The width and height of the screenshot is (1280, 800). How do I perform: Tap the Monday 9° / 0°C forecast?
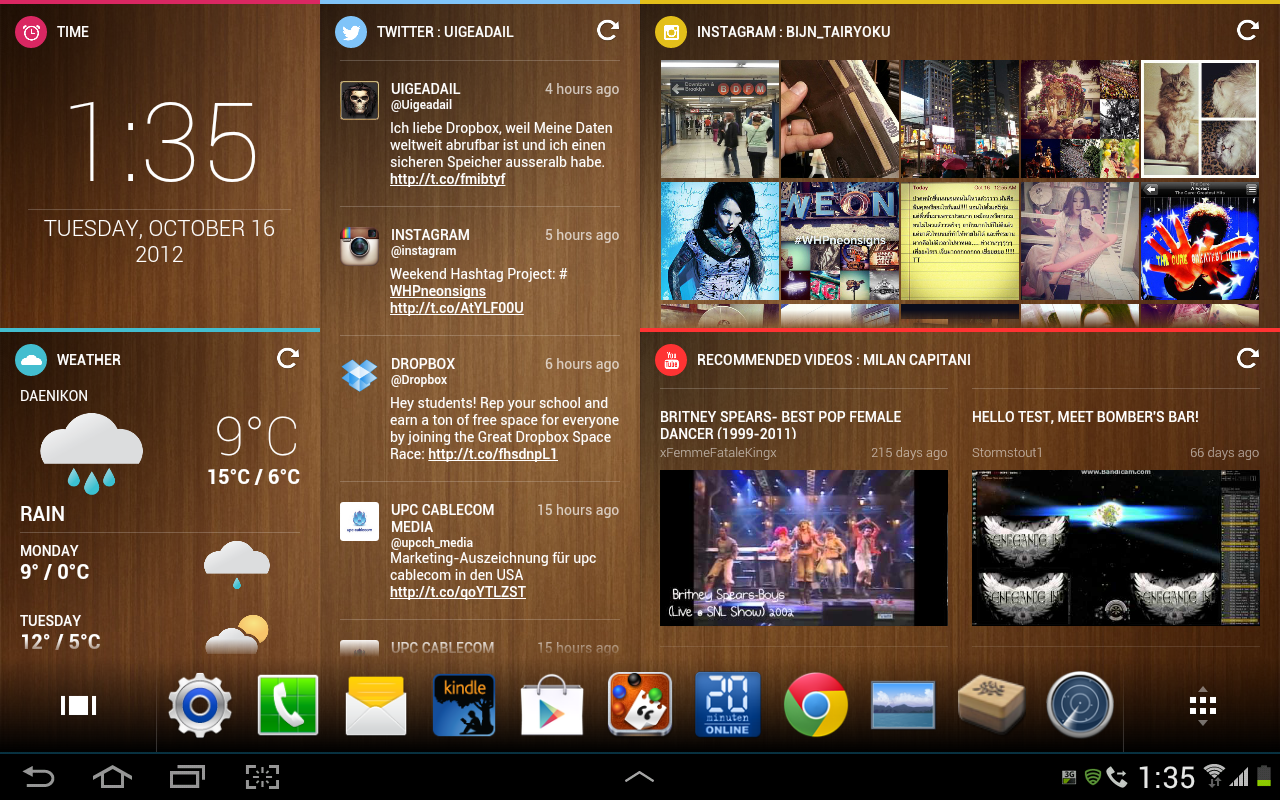point(55,562)
